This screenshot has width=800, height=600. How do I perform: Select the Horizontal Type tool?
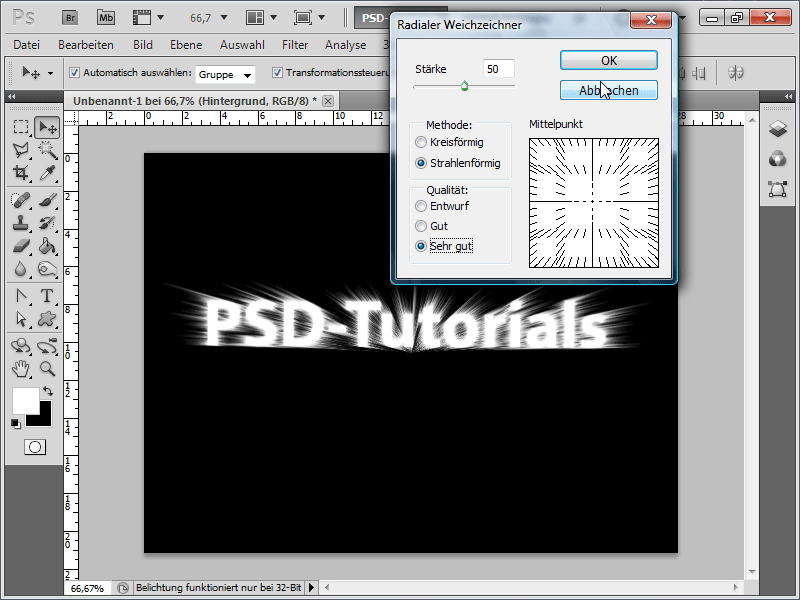47,296
